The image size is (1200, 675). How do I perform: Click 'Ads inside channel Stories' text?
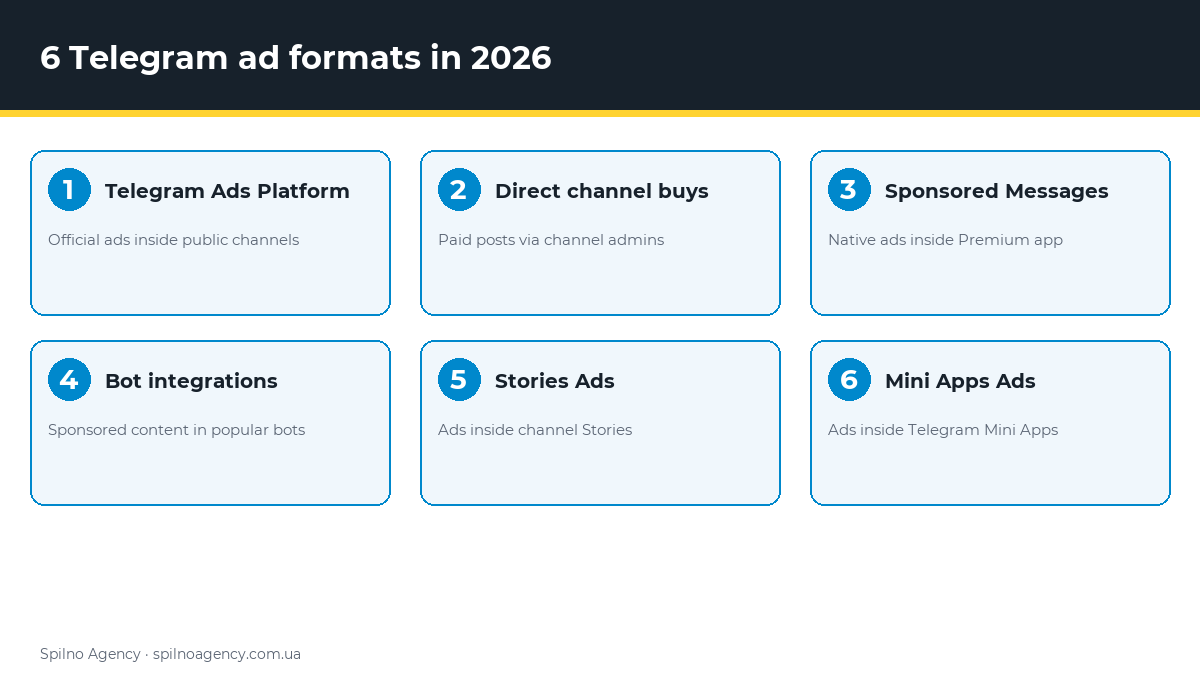click(535, 430)
